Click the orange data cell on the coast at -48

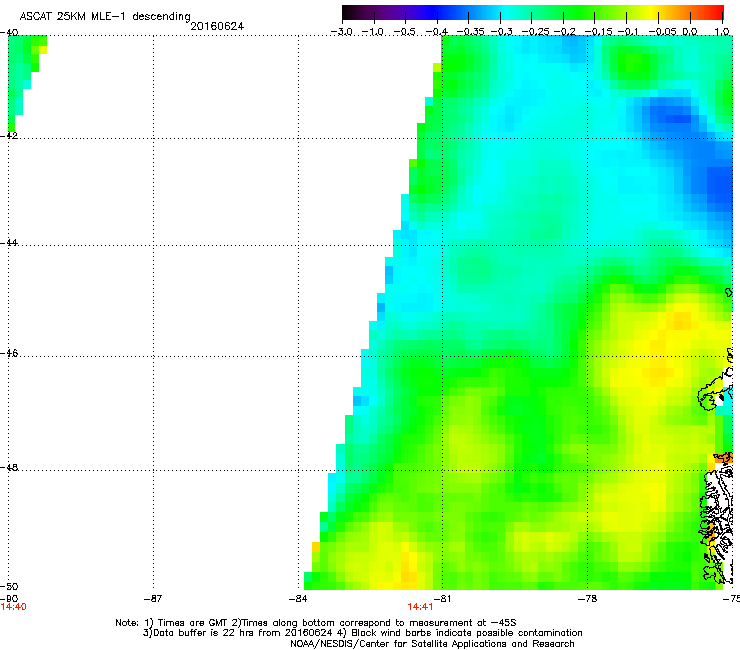pos(723,457)
